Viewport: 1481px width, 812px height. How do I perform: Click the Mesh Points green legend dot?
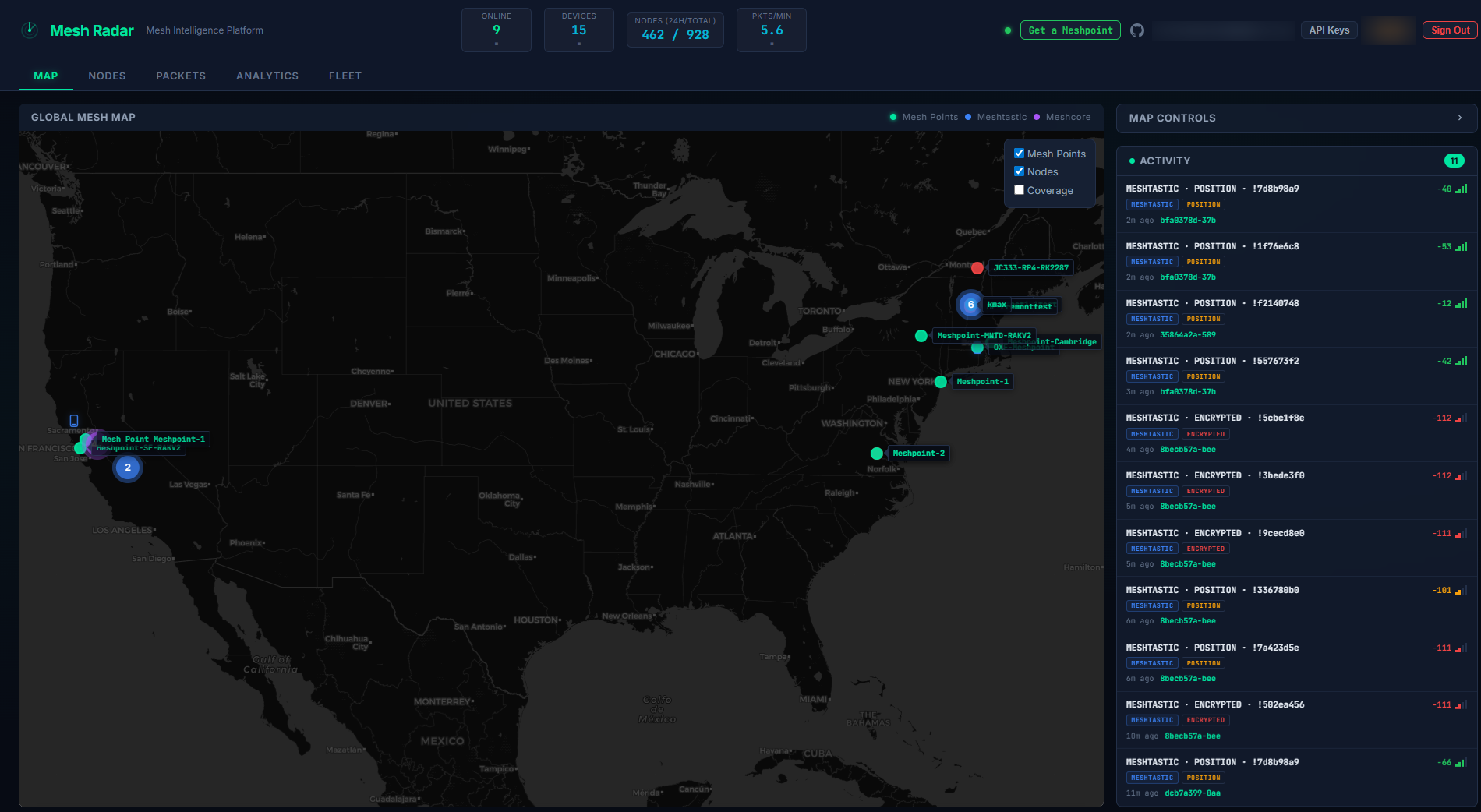[x=893, y=117]
